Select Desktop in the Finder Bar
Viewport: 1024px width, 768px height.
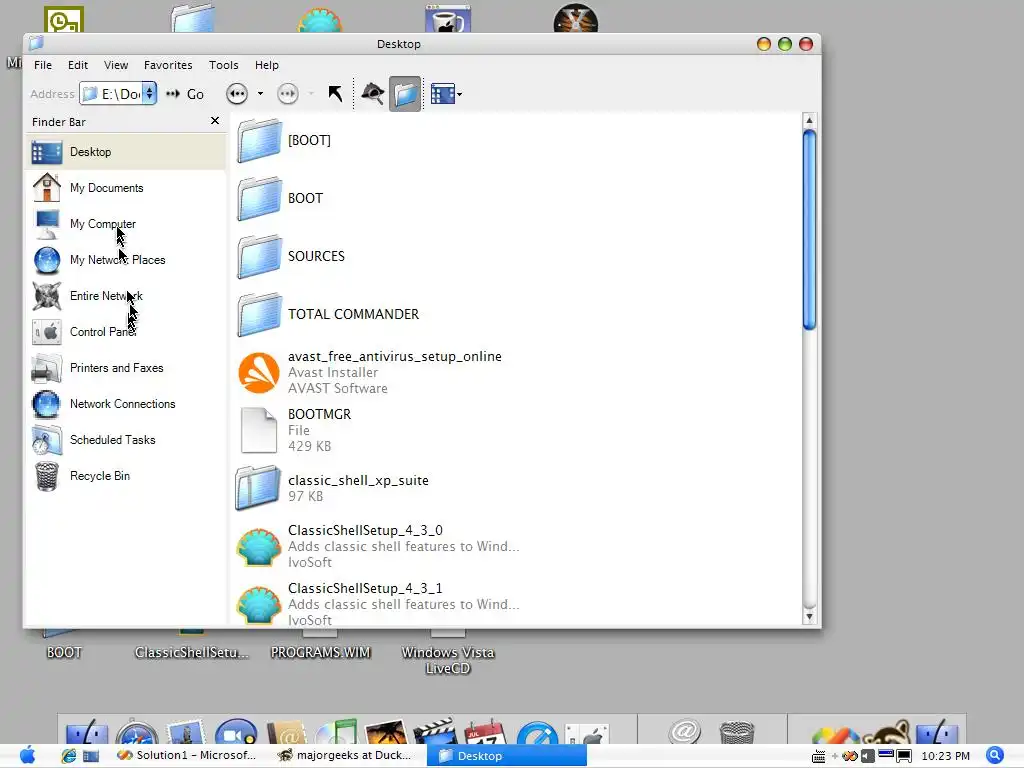(x=126, y=152)
